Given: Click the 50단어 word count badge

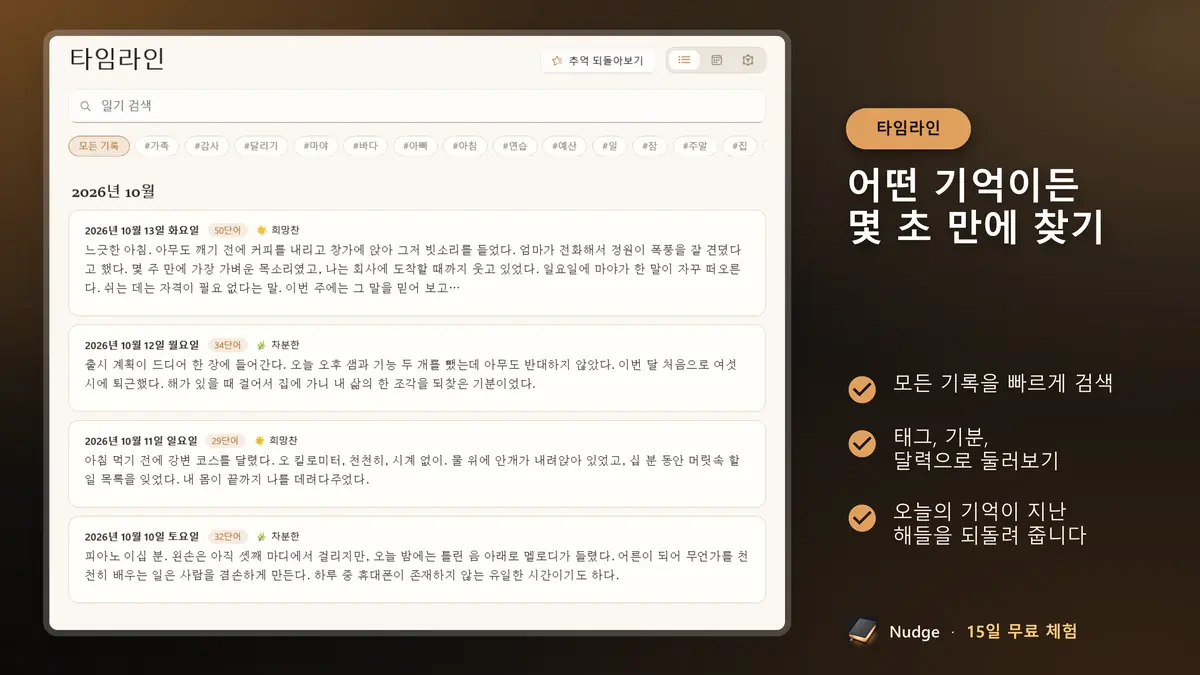Looking at the screenshot, I should (227, 230).
